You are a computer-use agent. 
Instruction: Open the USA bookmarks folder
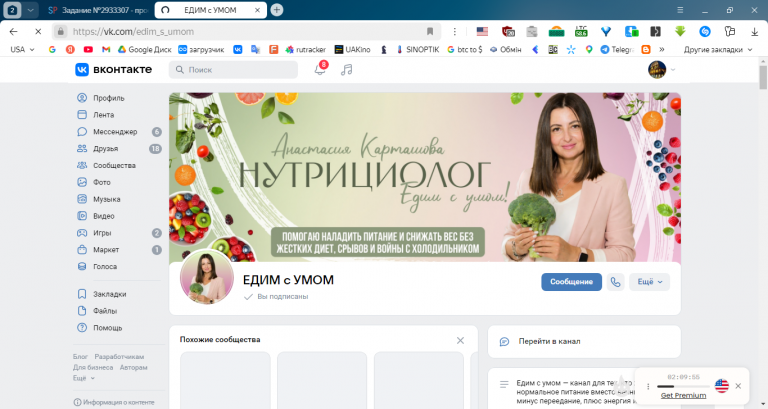(22, 49)
